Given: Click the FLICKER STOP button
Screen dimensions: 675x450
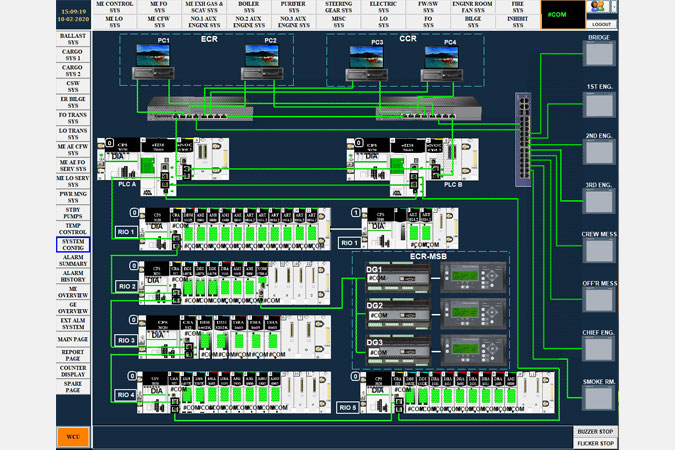Looking at the screenshot, I should pos(595,444).
